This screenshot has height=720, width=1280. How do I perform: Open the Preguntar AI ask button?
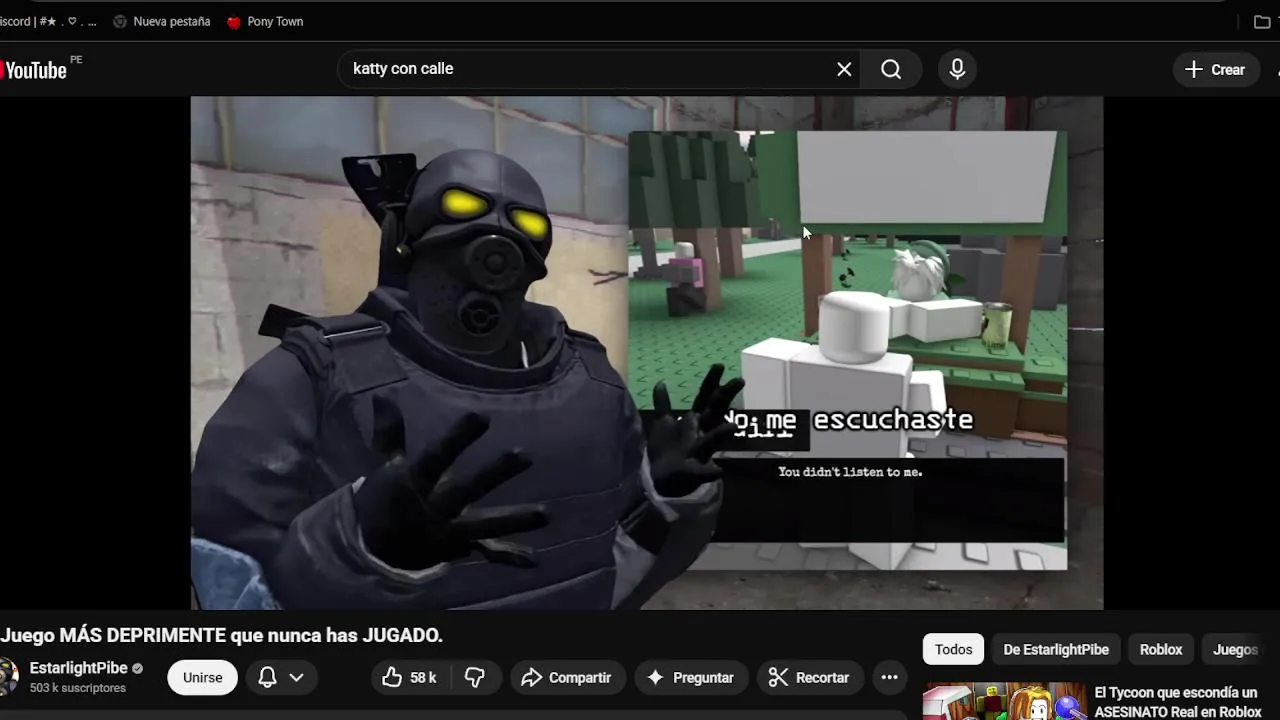click(x=690, y=677)
